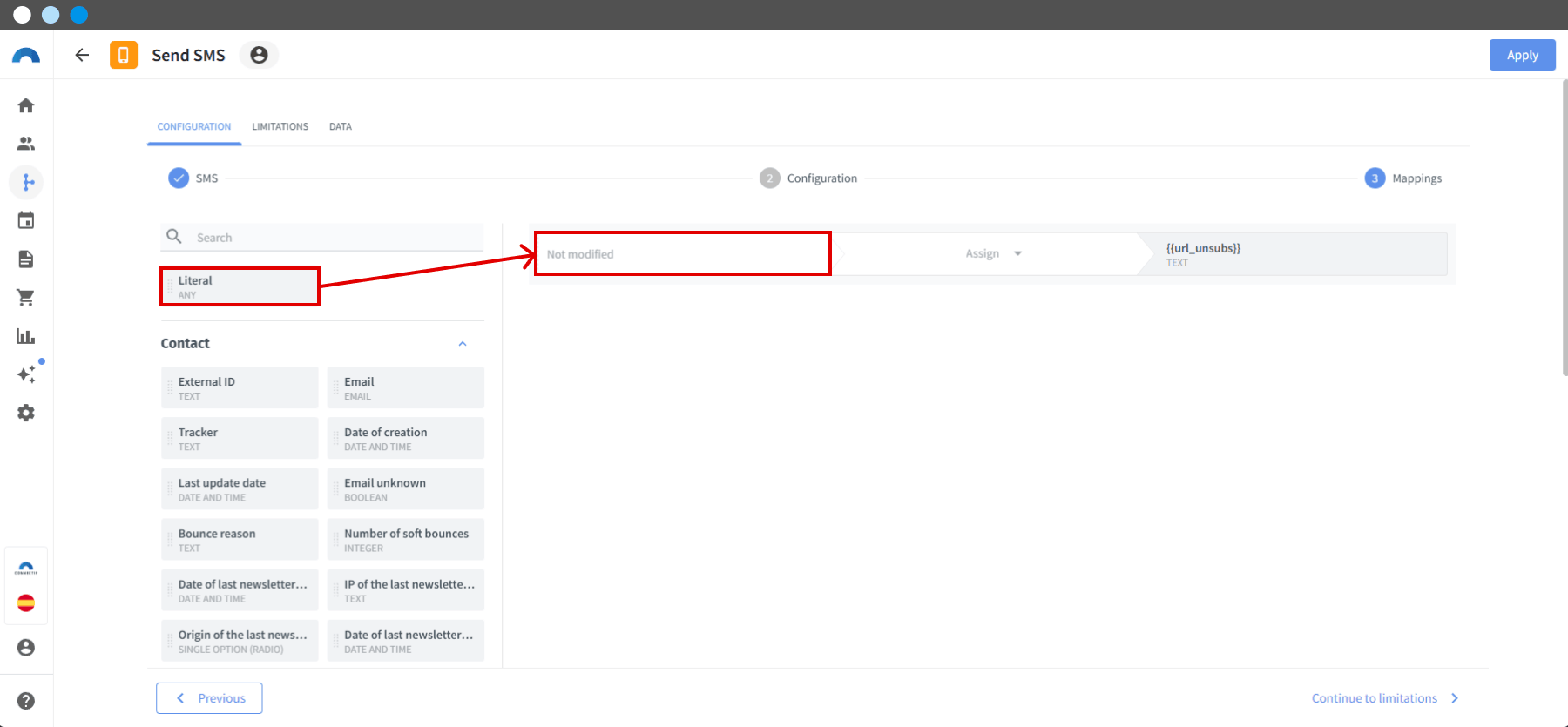Open the calendar icon in sidebar

tap(26, 220)
